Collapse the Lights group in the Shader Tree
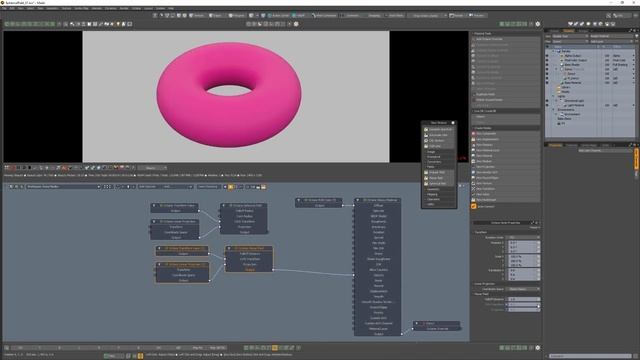The width and height of the screenshot is (640, 360). coord(553,96)
